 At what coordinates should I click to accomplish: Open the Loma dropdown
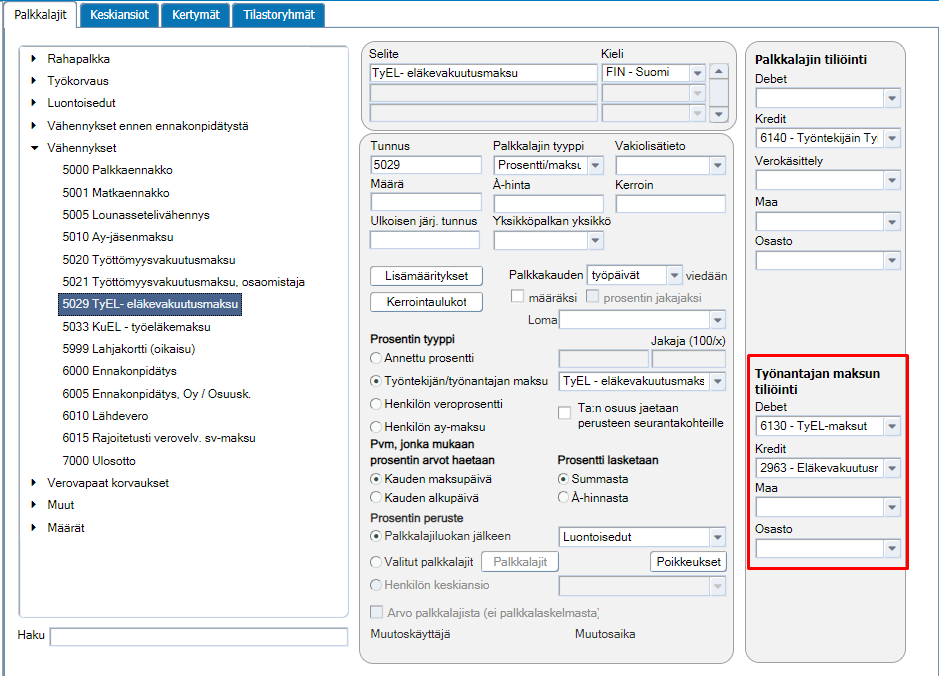[717, 320]
